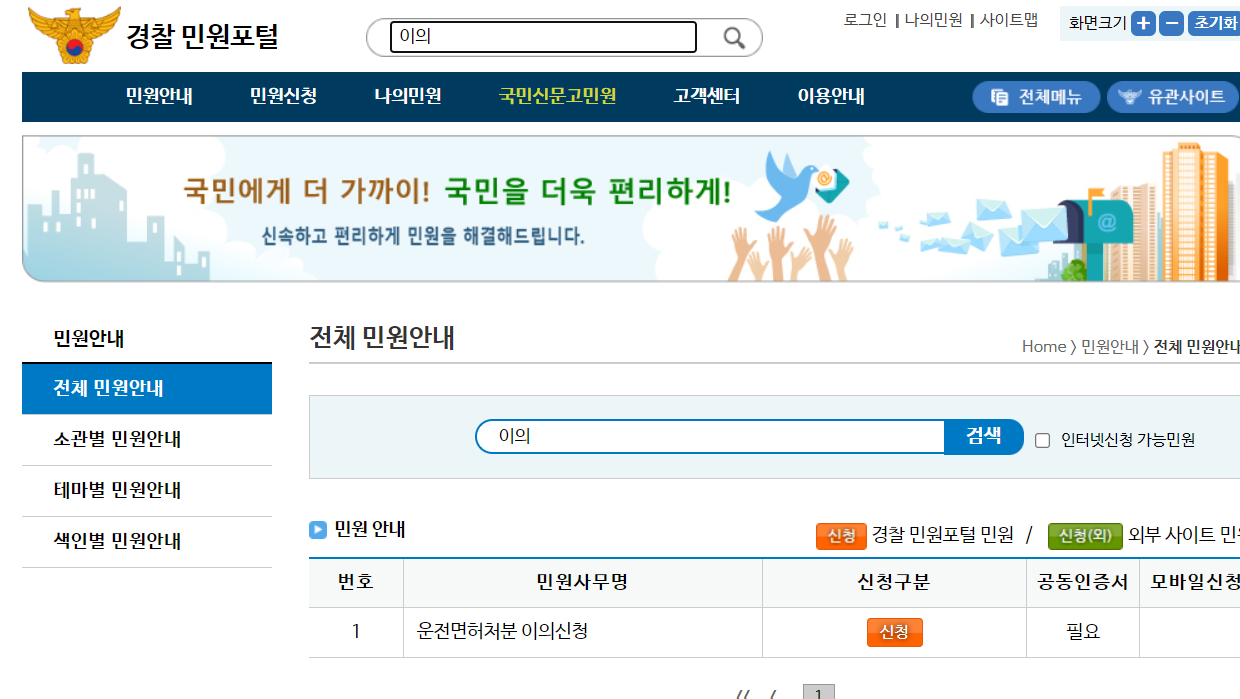Click the 민원사무명 column header
The image size is (1240, 699).
tap(582, 583)
